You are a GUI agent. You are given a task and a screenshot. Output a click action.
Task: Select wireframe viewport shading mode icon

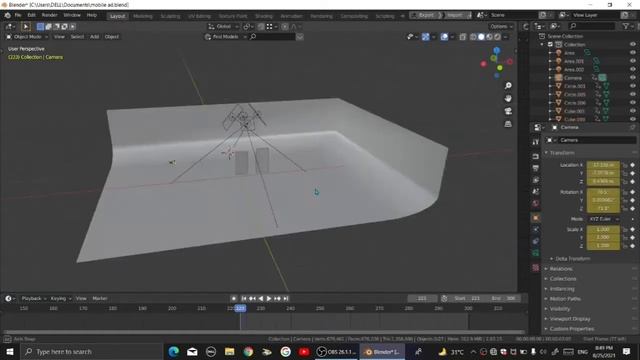[x=473, y=37]
